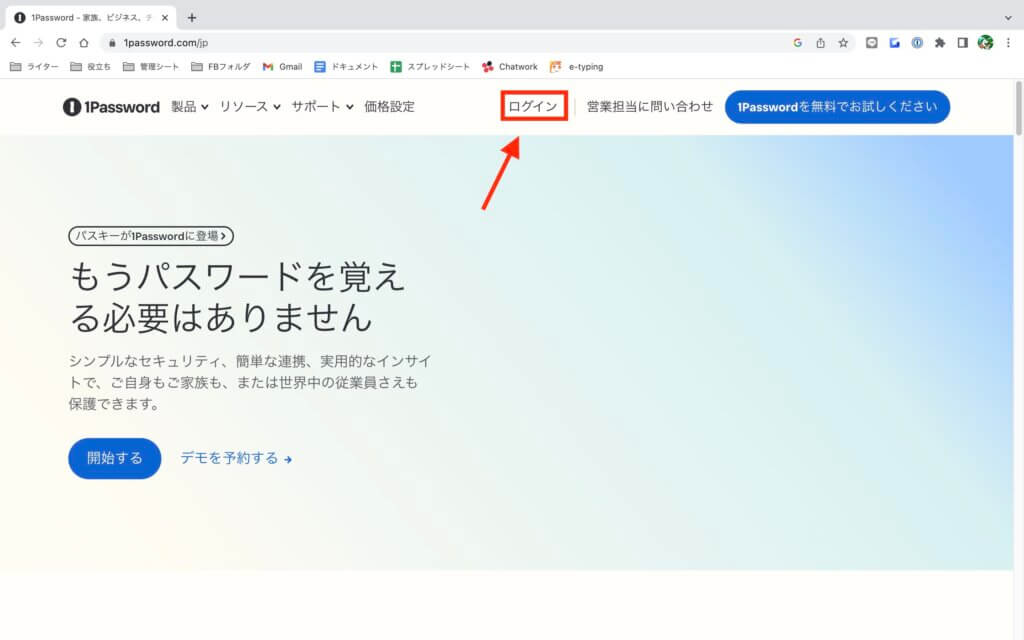The height and width of the screenshot is (640, 1024).
Task: Open the 価格設定 page
Action: click(x=389, y=106)
